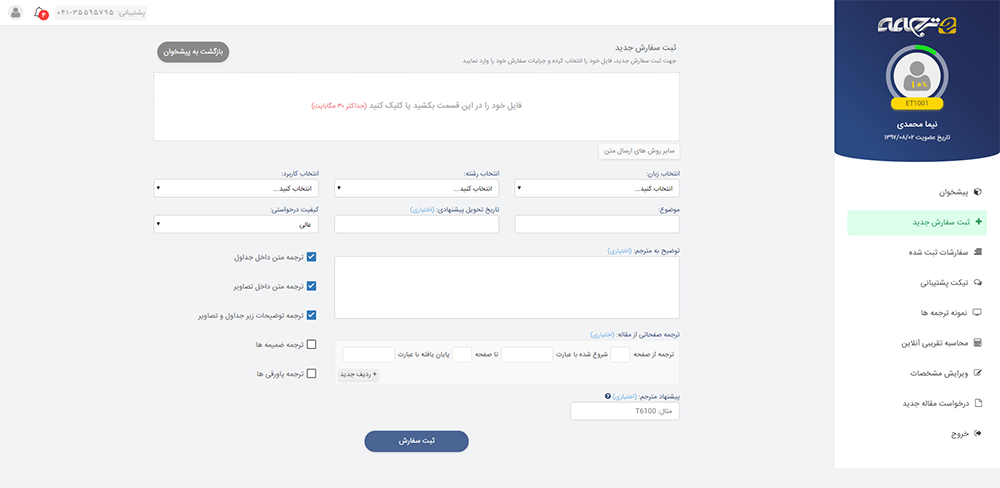
Task: Click the موضوع input field
Action: [x=597, y=224]
